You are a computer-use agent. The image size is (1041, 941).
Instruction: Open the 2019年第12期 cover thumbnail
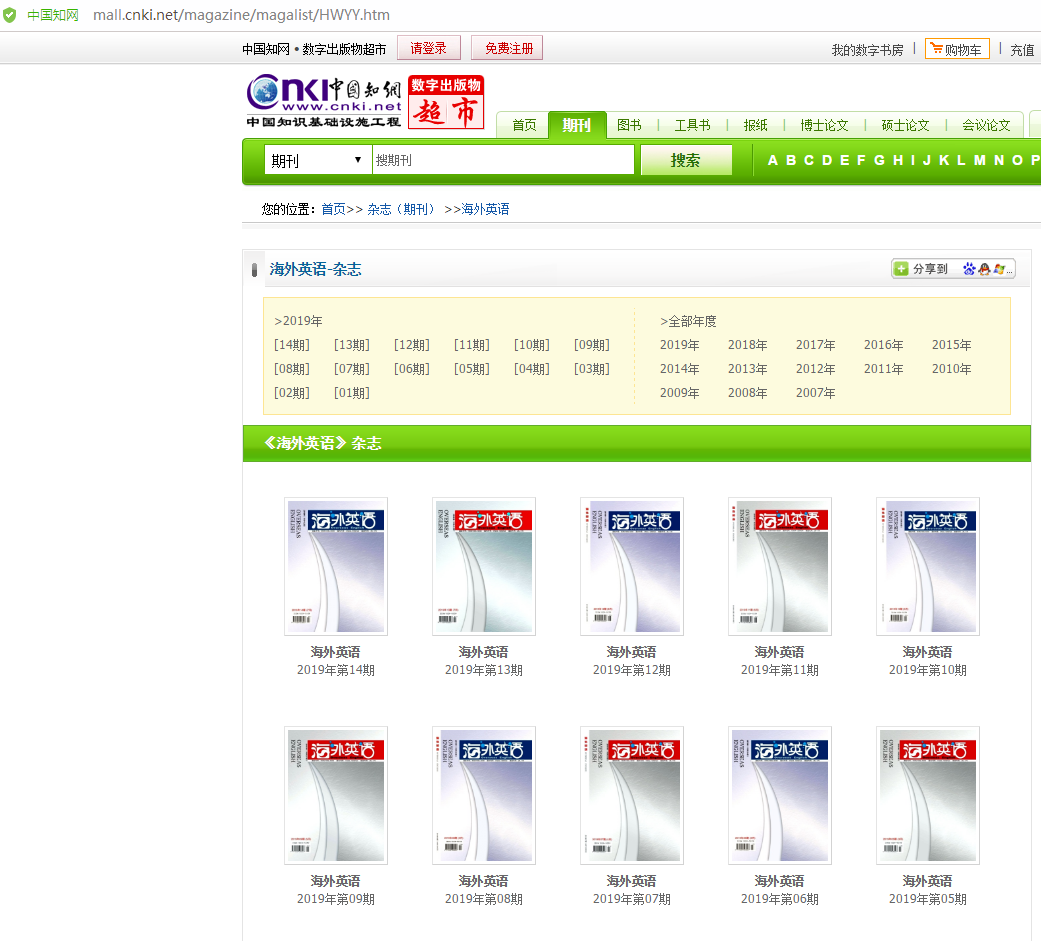pos(632,566)
